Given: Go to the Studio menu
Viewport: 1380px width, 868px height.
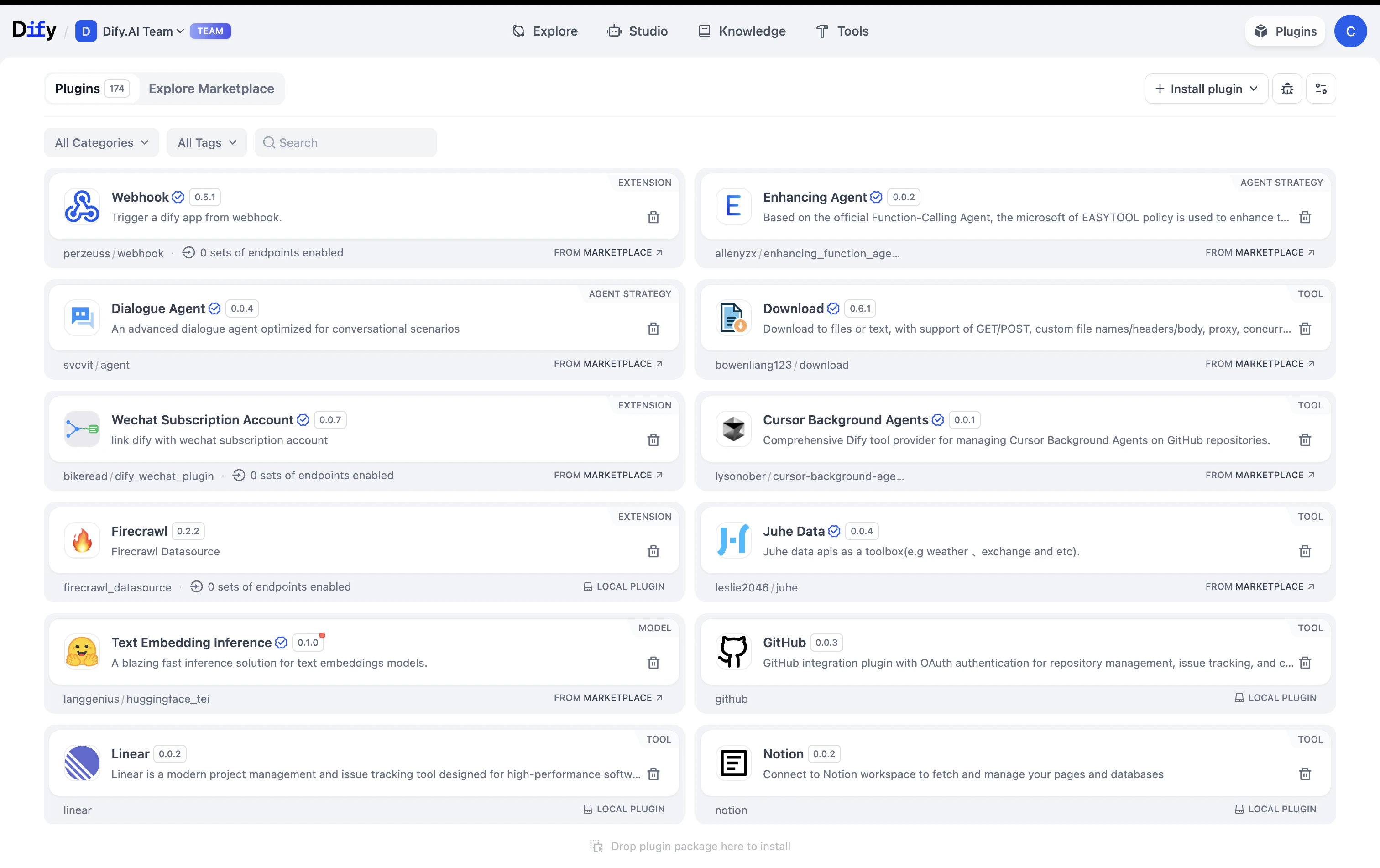Looking at the screenshot, I should [637, 31].
